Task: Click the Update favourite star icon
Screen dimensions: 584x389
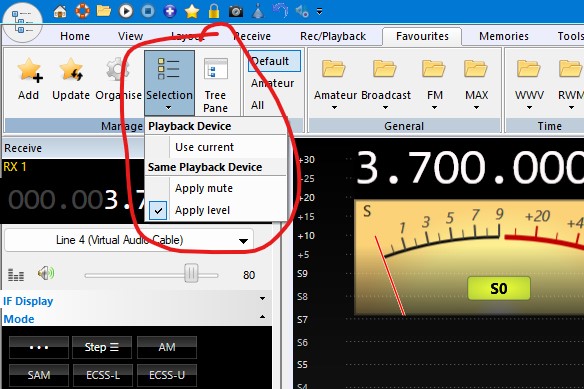Action: tap(71, 70)
